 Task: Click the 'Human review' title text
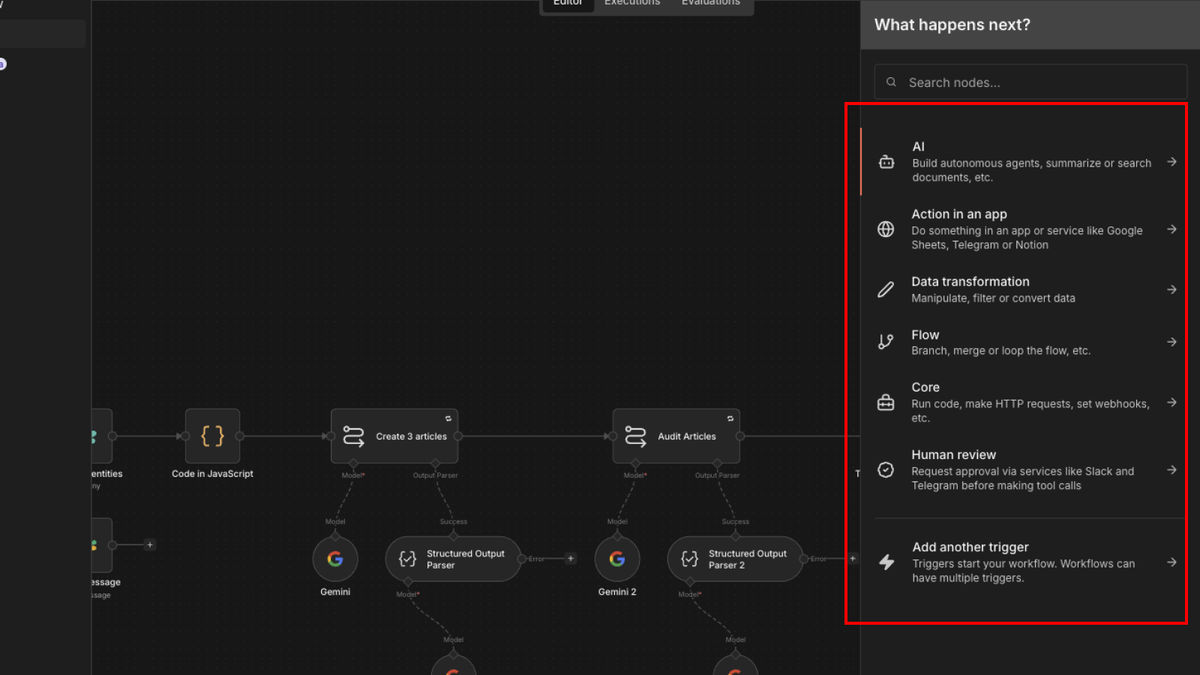(x=954, y=455)
